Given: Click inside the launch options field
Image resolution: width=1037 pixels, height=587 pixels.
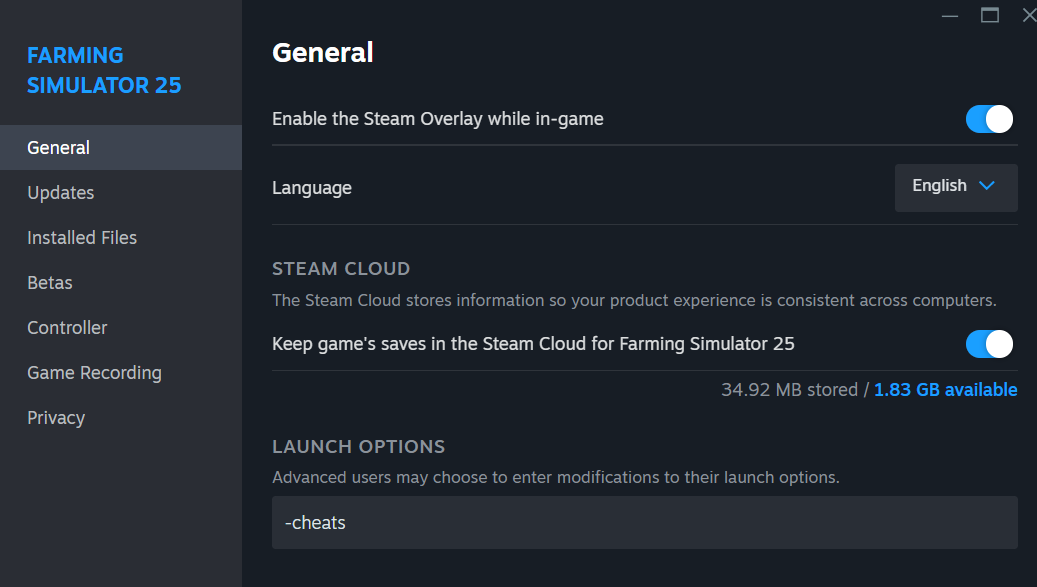Looking at the screenshot, I should point(644,522).
